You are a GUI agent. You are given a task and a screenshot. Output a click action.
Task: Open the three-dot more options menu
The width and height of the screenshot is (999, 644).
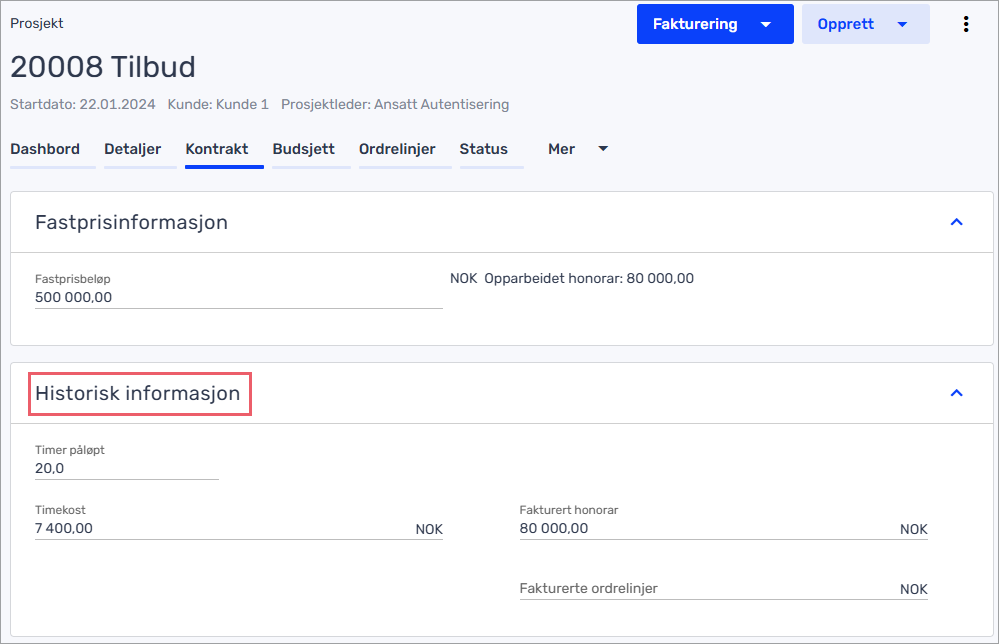[x=965, y=24]
